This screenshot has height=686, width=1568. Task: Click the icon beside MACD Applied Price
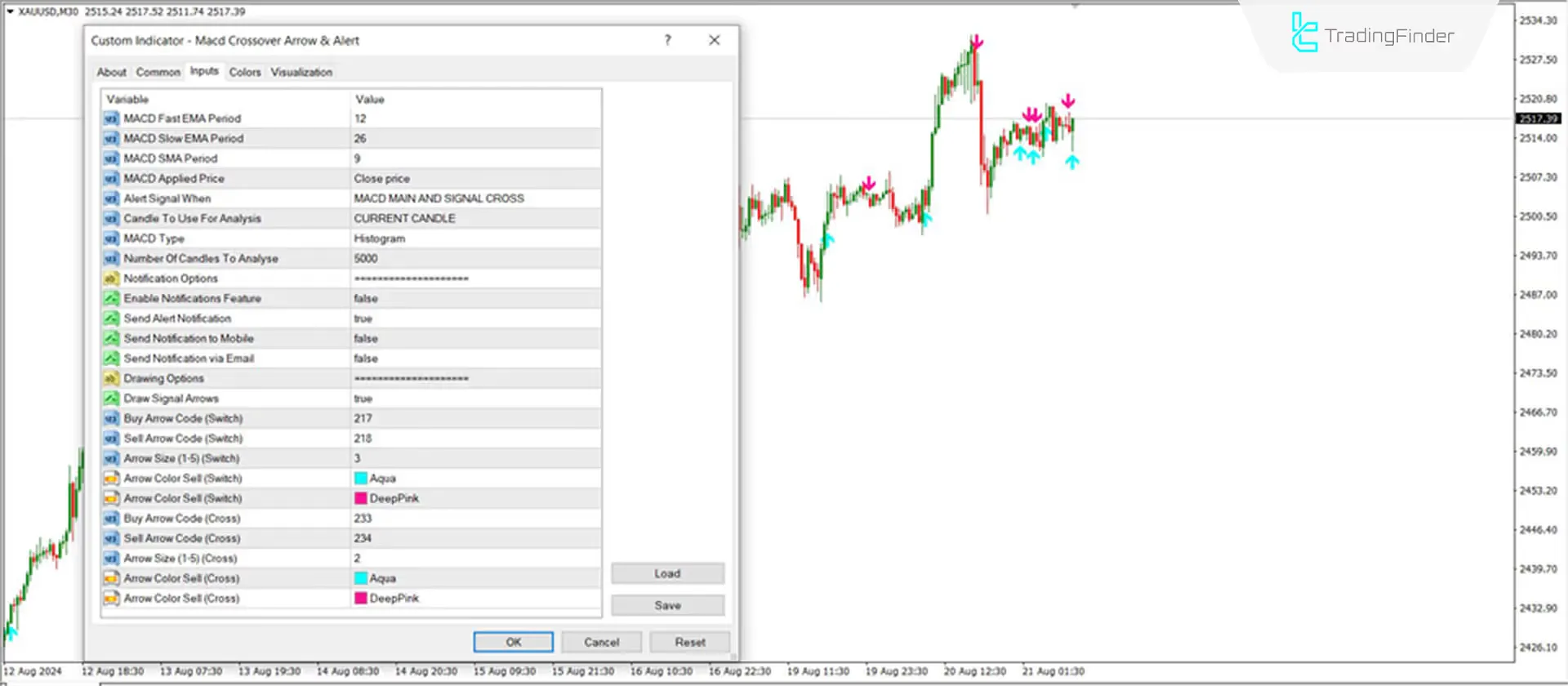pos(111,179)
